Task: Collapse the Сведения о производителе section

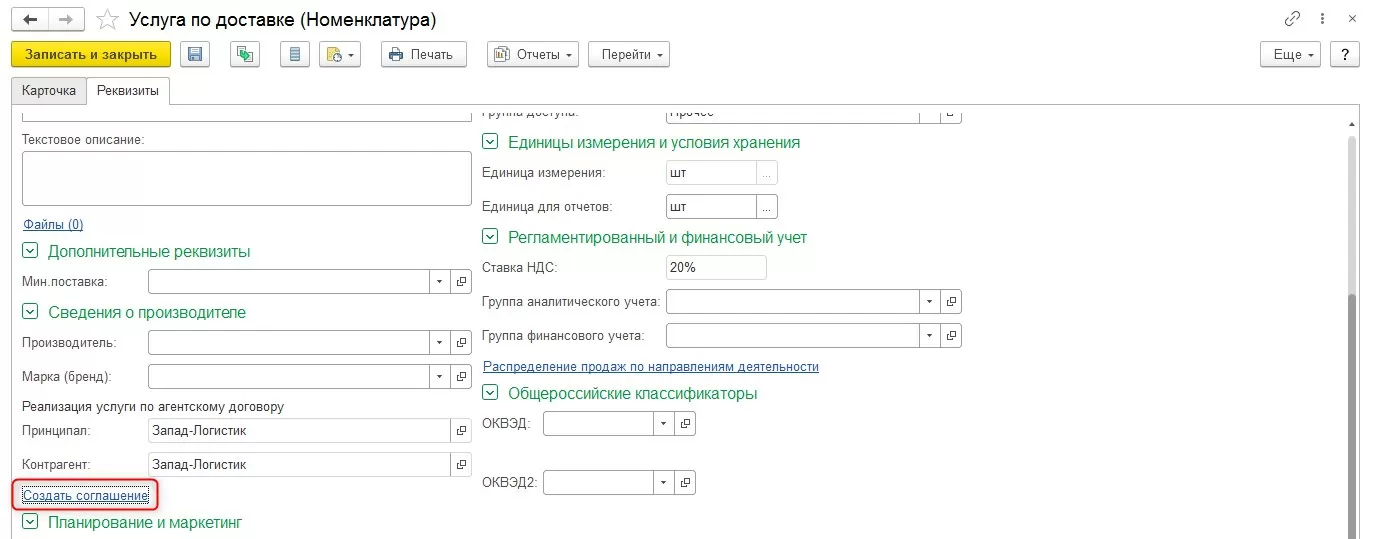Action: click(x=30, y=312)
